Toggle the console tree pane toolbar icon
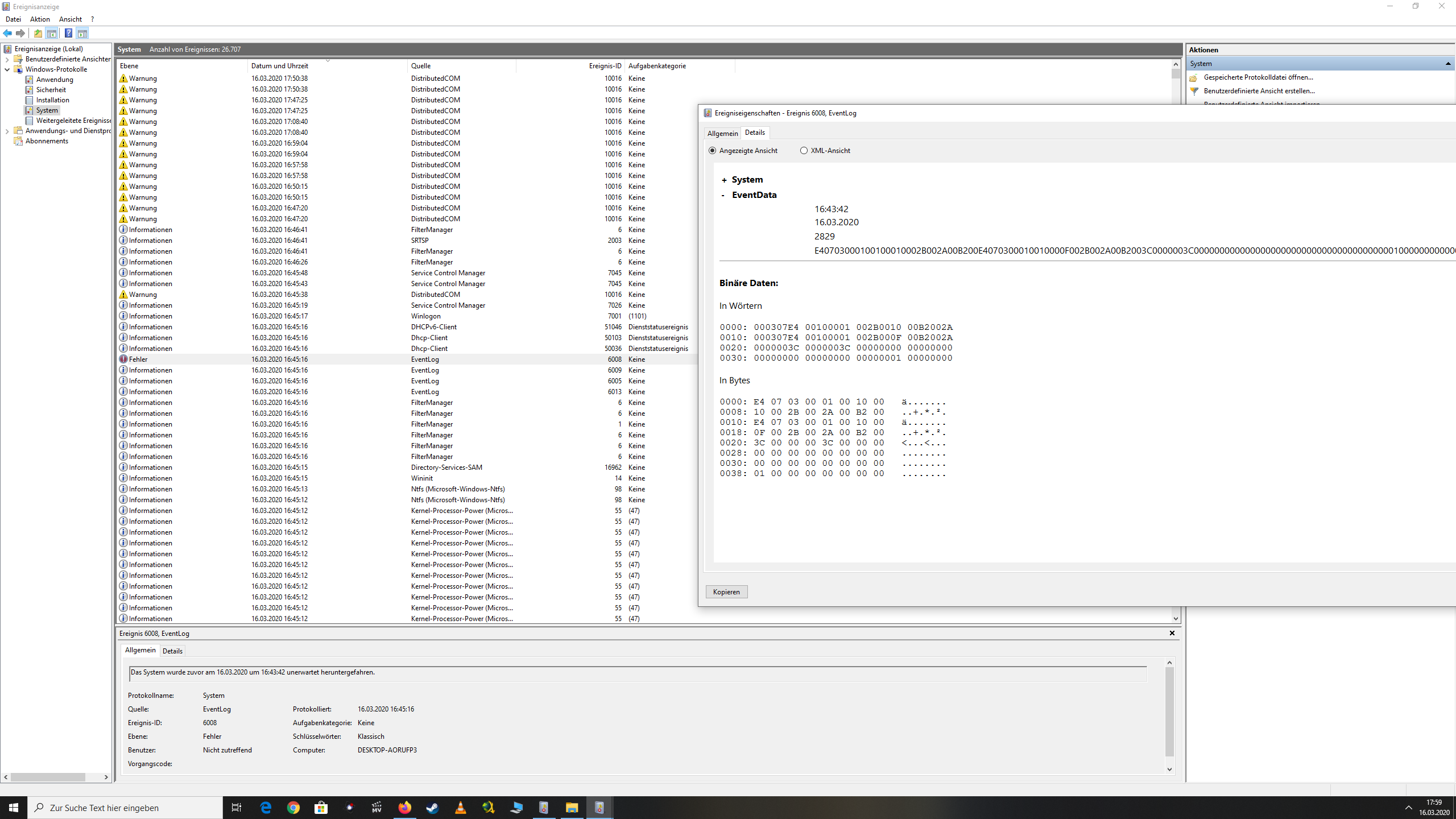 pos(52,33)
